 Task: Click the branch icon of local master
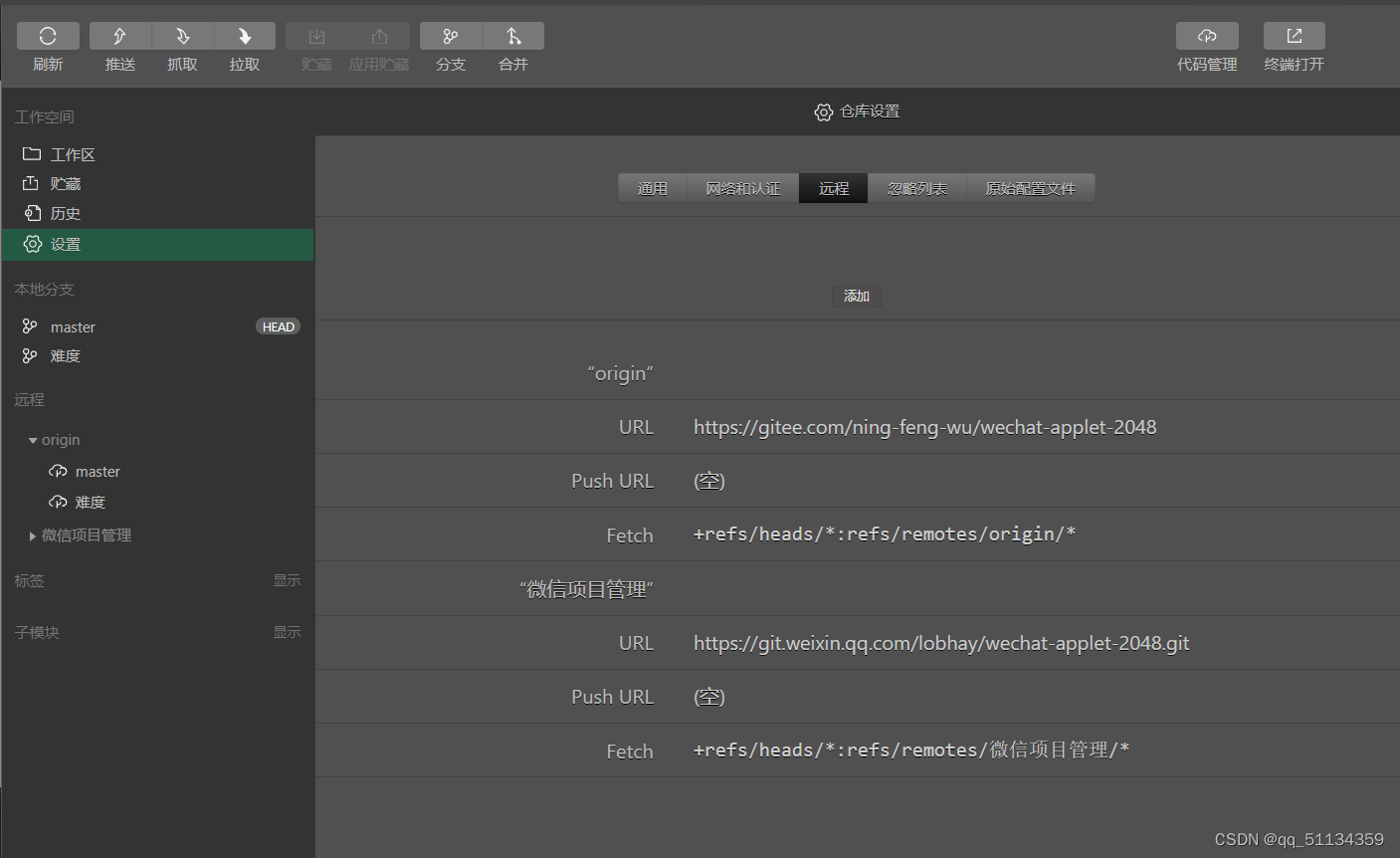tap(30, 326)
